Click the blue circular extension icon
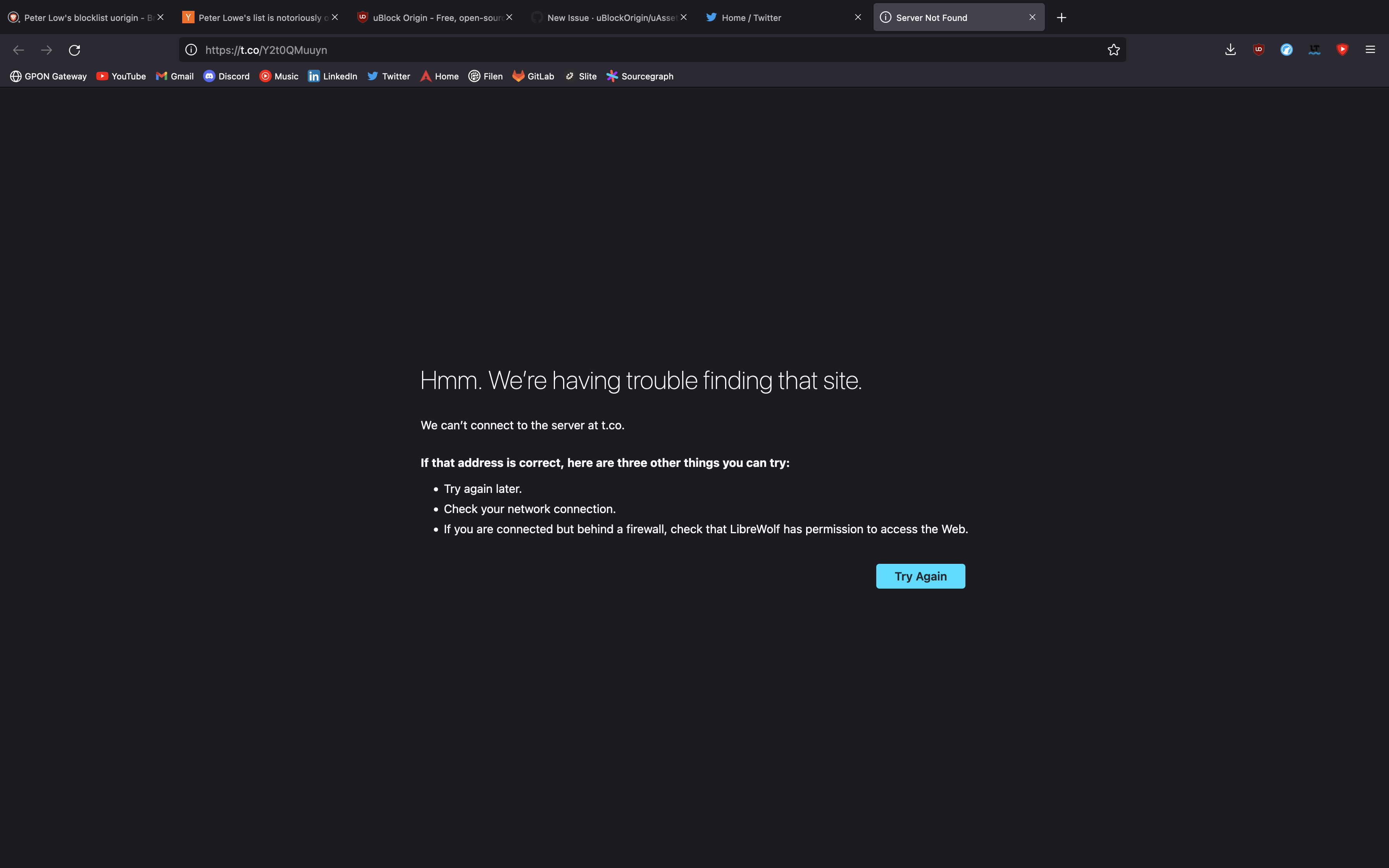This screenshot has height=868, width=1389. point(1287,50)
